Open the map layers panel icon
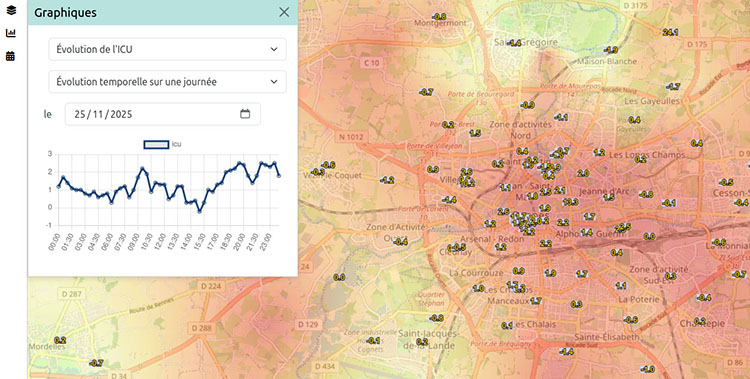750x379 pixels. coord(11,10)
